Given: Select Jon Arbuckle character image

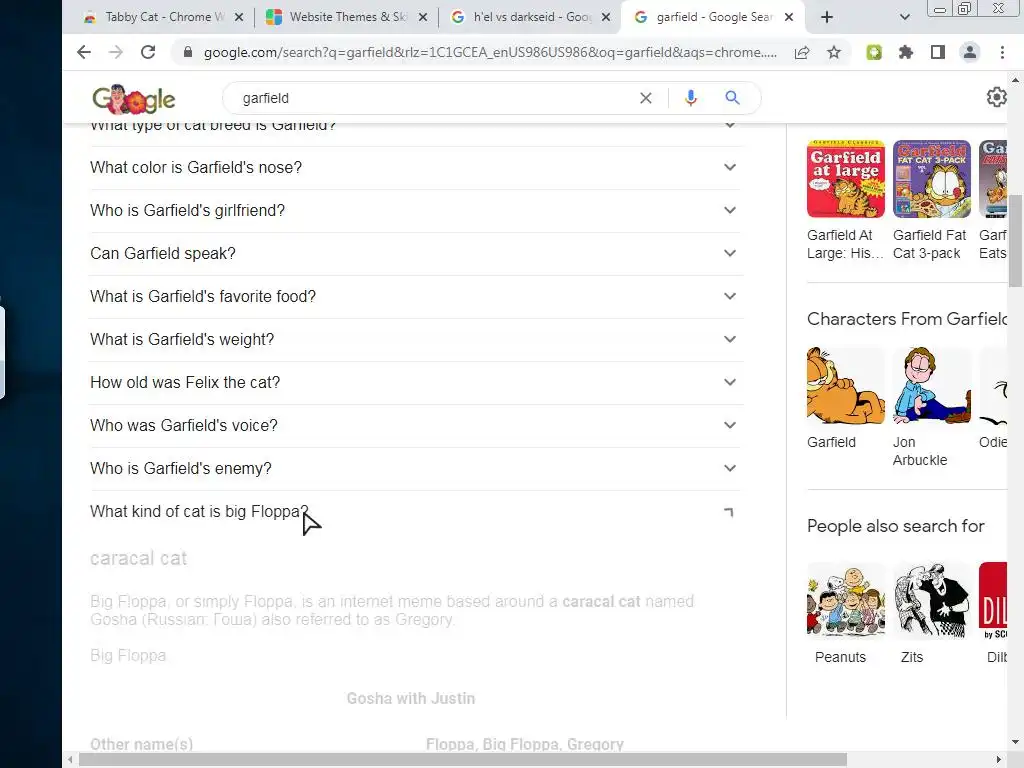Looking at the screenshot, I should coord(932,386).
